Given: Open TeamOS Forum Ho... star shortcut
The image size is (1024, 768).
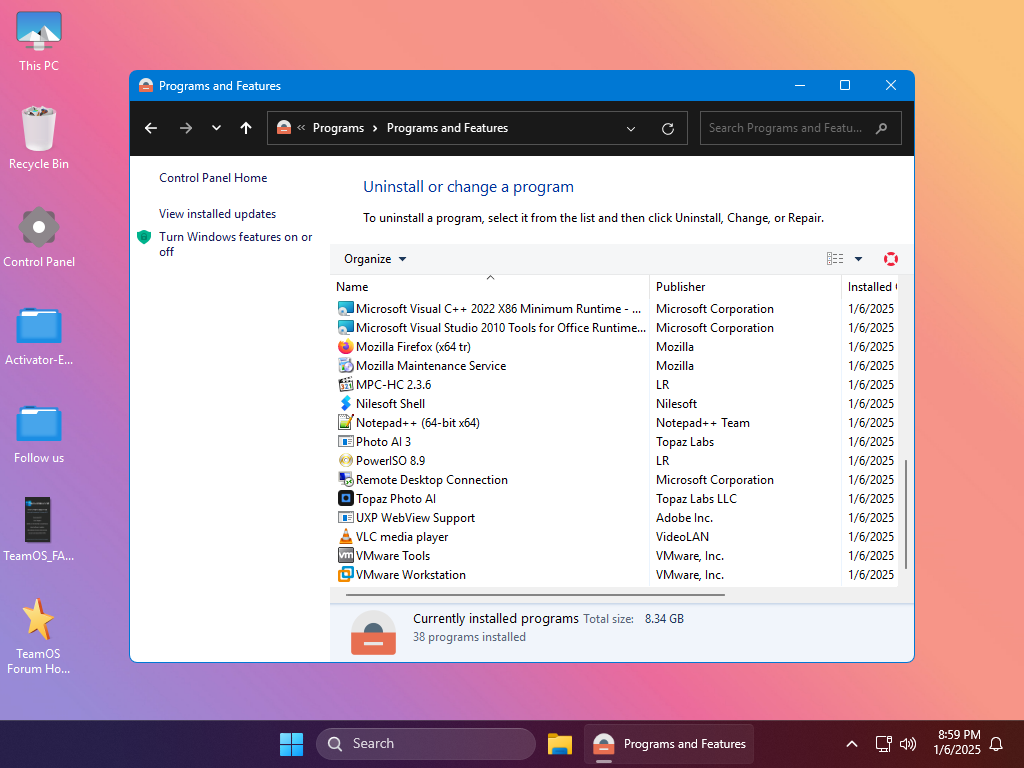Looking at the screenshot, I should (39, 637).
